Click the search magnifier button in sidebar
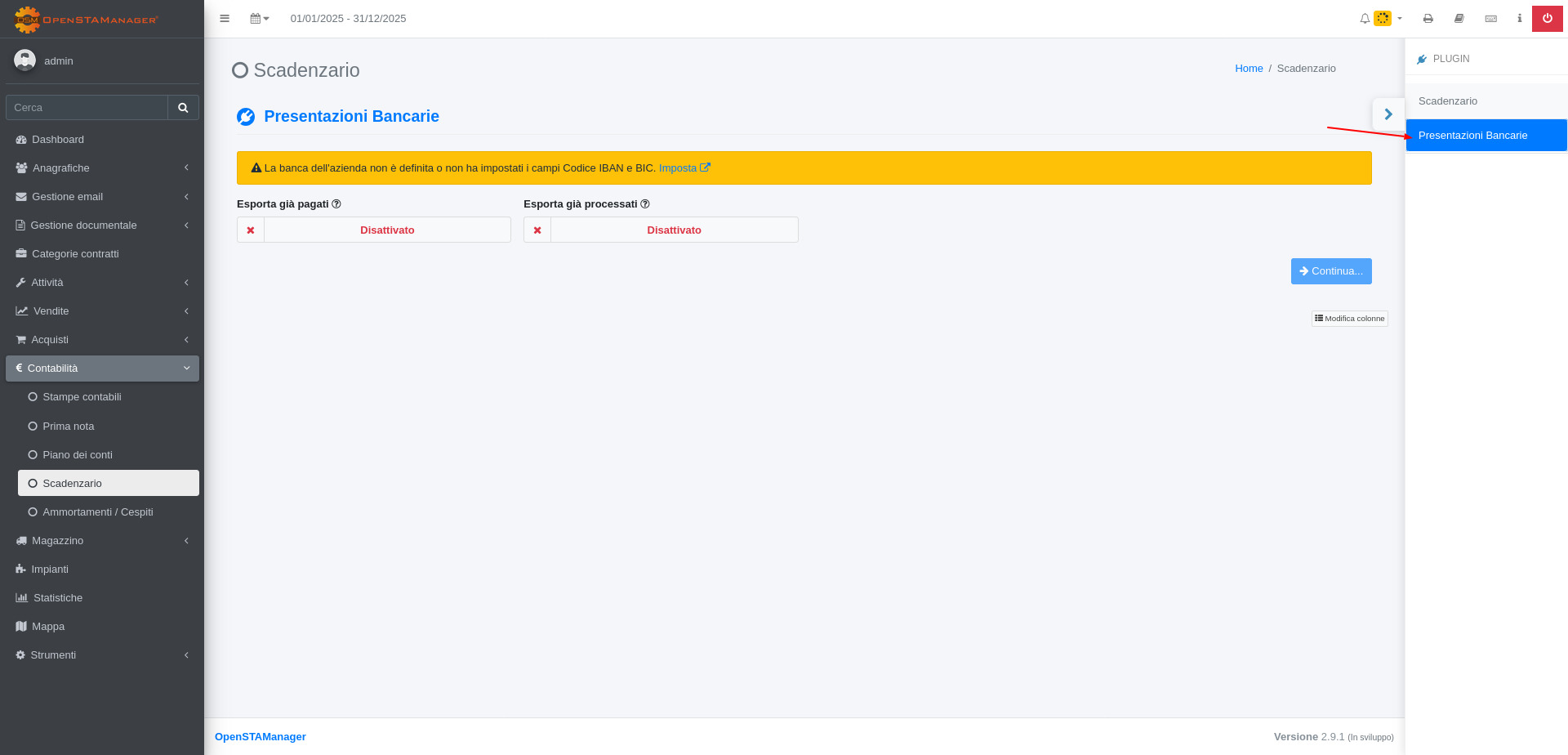The image size is (1568, 755). (x=183, y=107)
